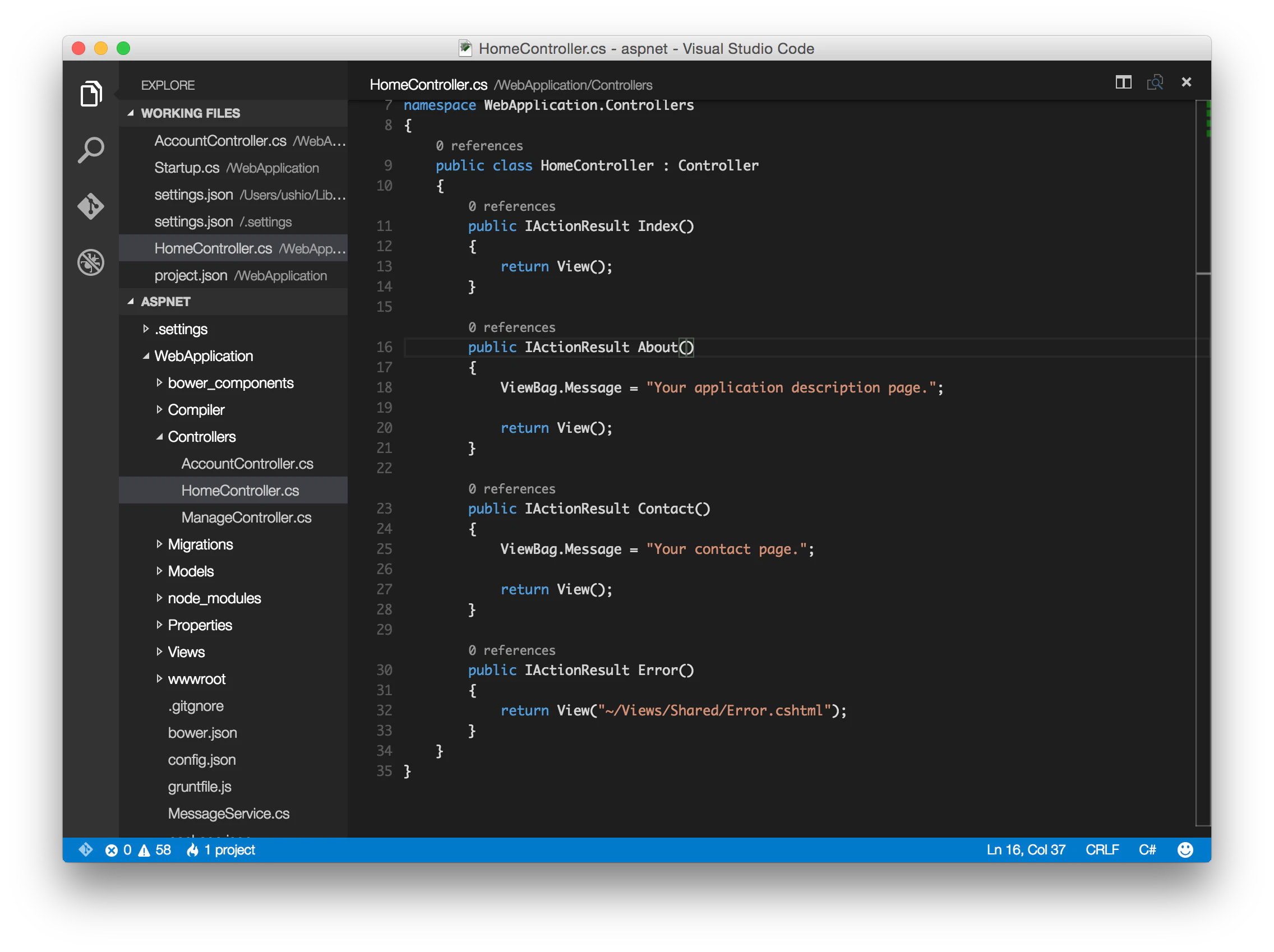Image resolution: width=1274 pixels, height=952 pixels.
Task: Open bower.json file
Action: 233,733
